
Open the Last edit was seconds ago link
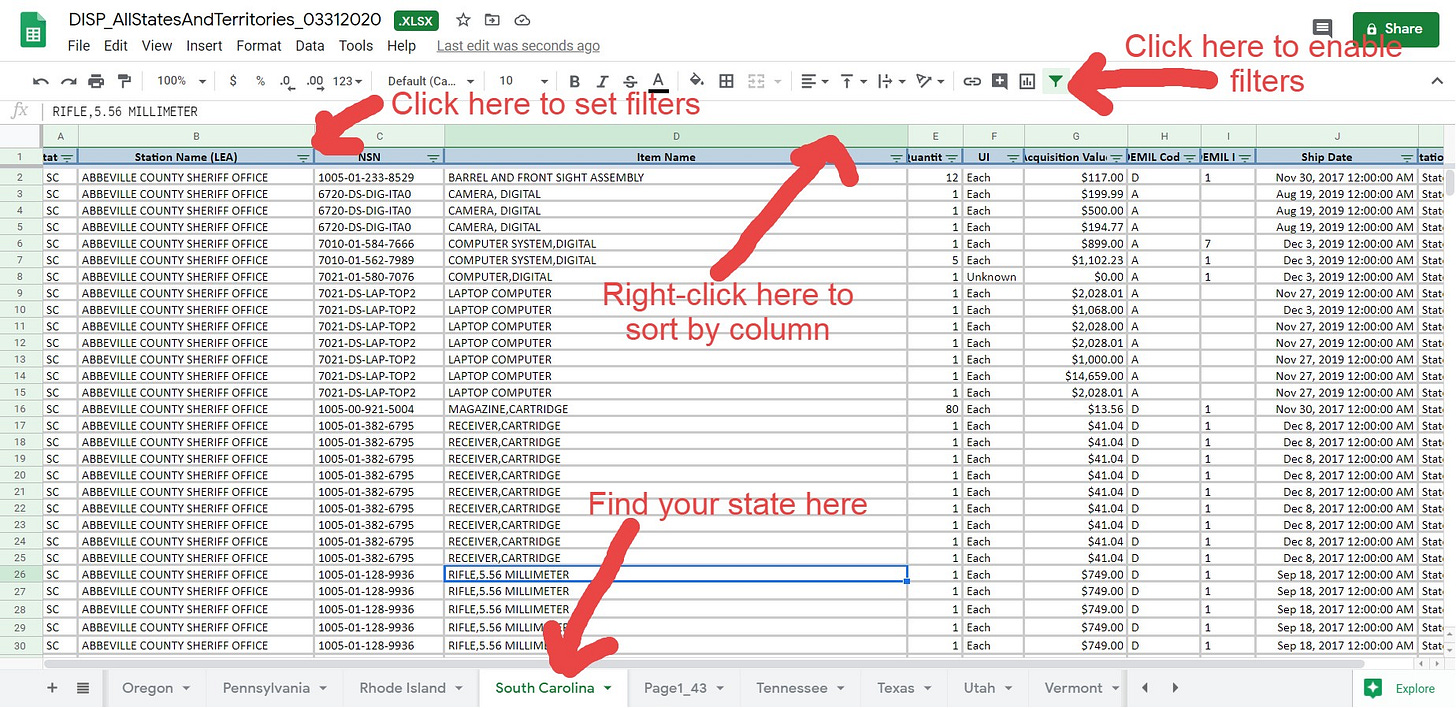[x=518, y=46]
